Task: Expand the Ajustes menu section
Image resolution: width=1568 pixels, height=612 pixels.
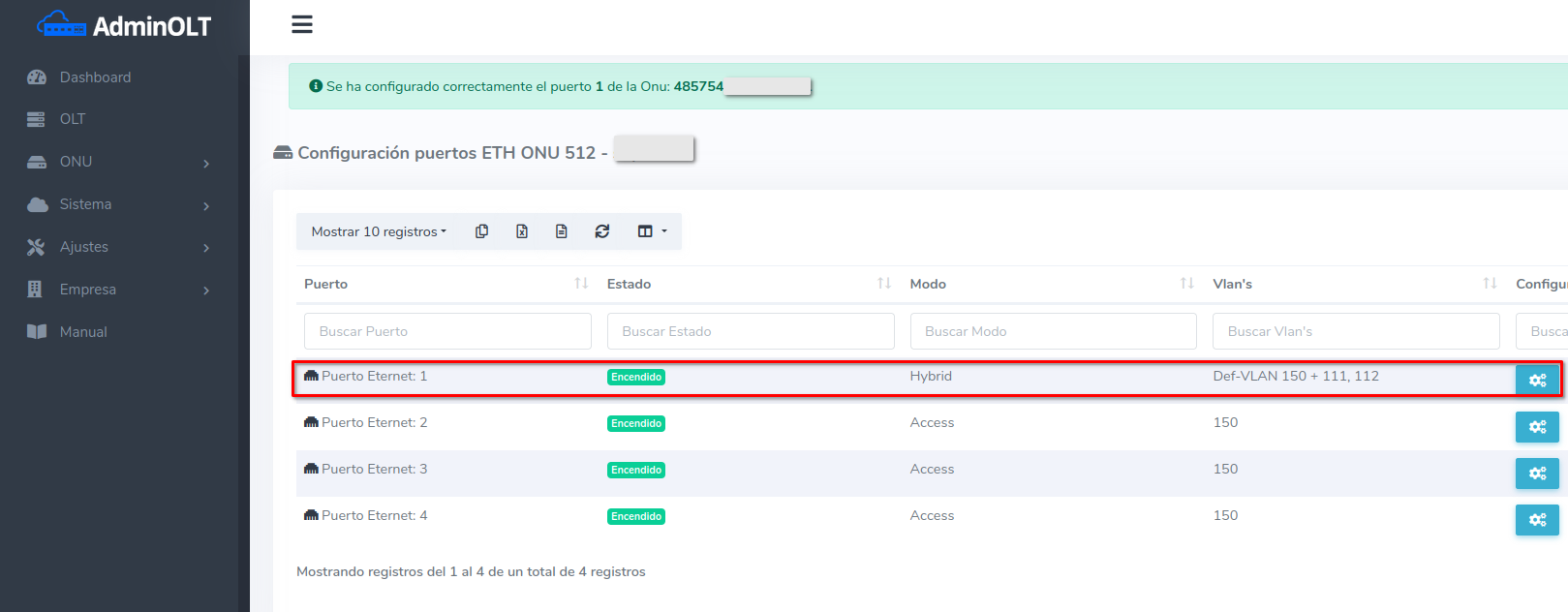Action: (x=118, y=247)
